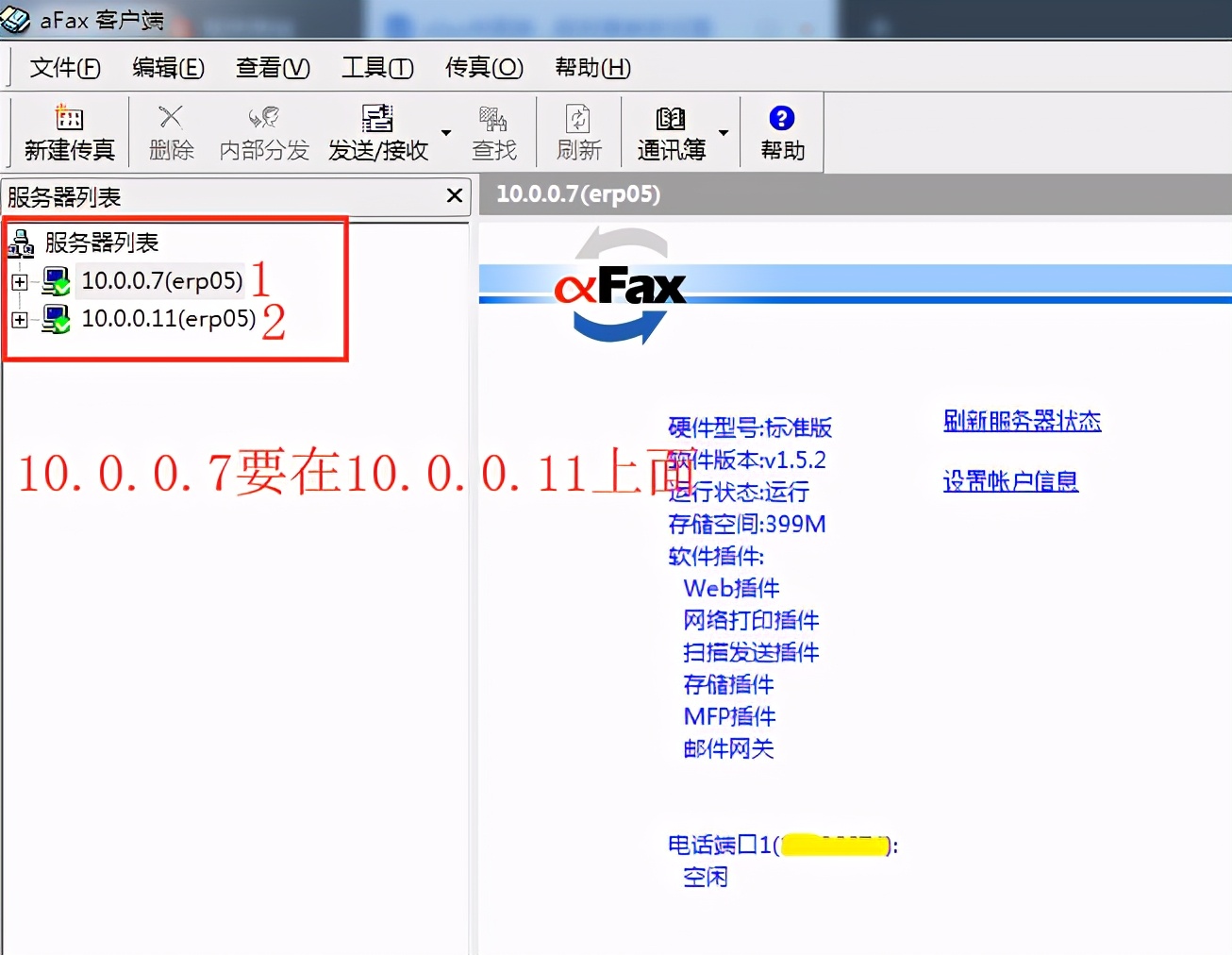Click the 邮件网关 plugin entry

[728, 748]
